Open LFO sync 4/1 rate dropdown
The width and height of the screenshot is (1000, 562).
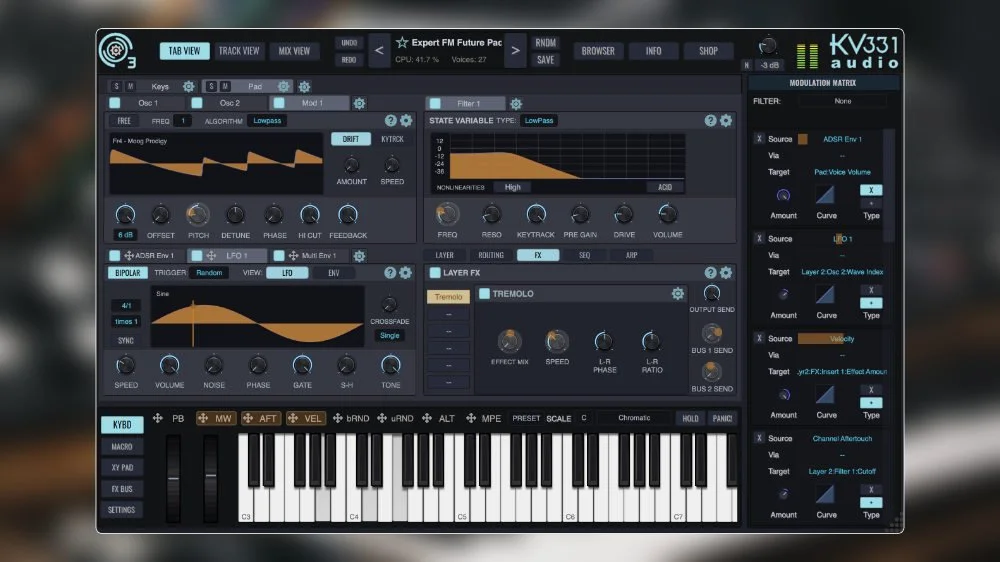[x=126, y=306]
